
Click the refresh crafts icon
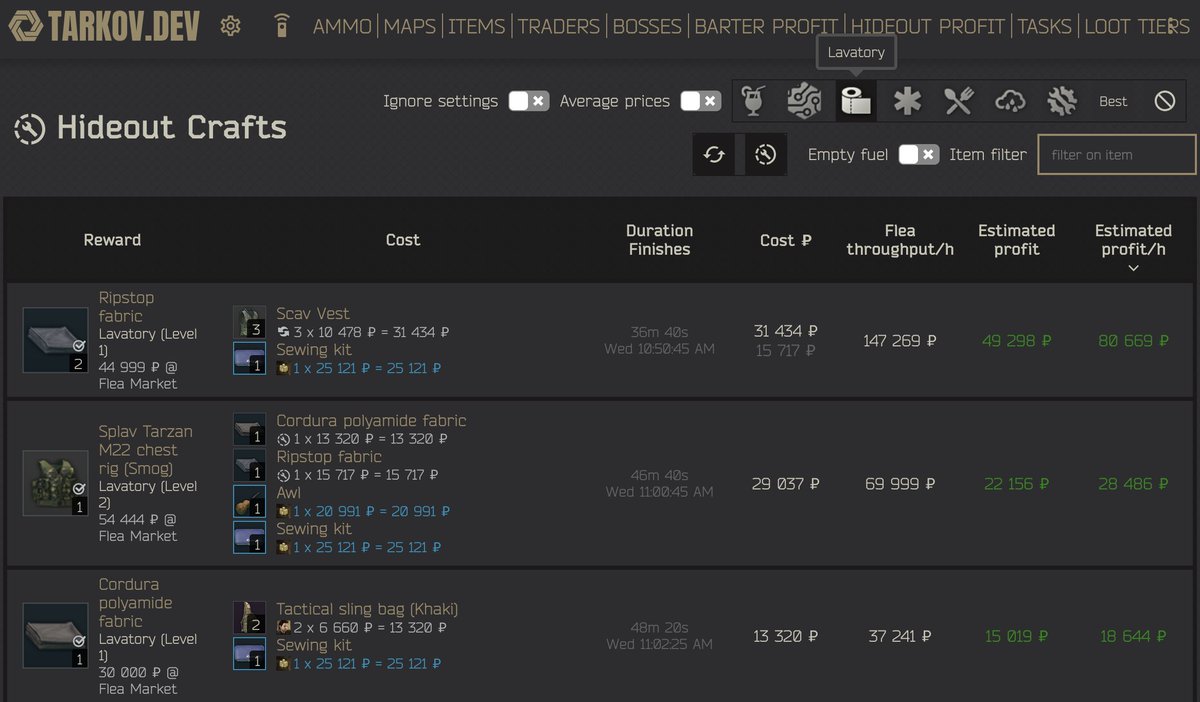(x=714, y=154)
